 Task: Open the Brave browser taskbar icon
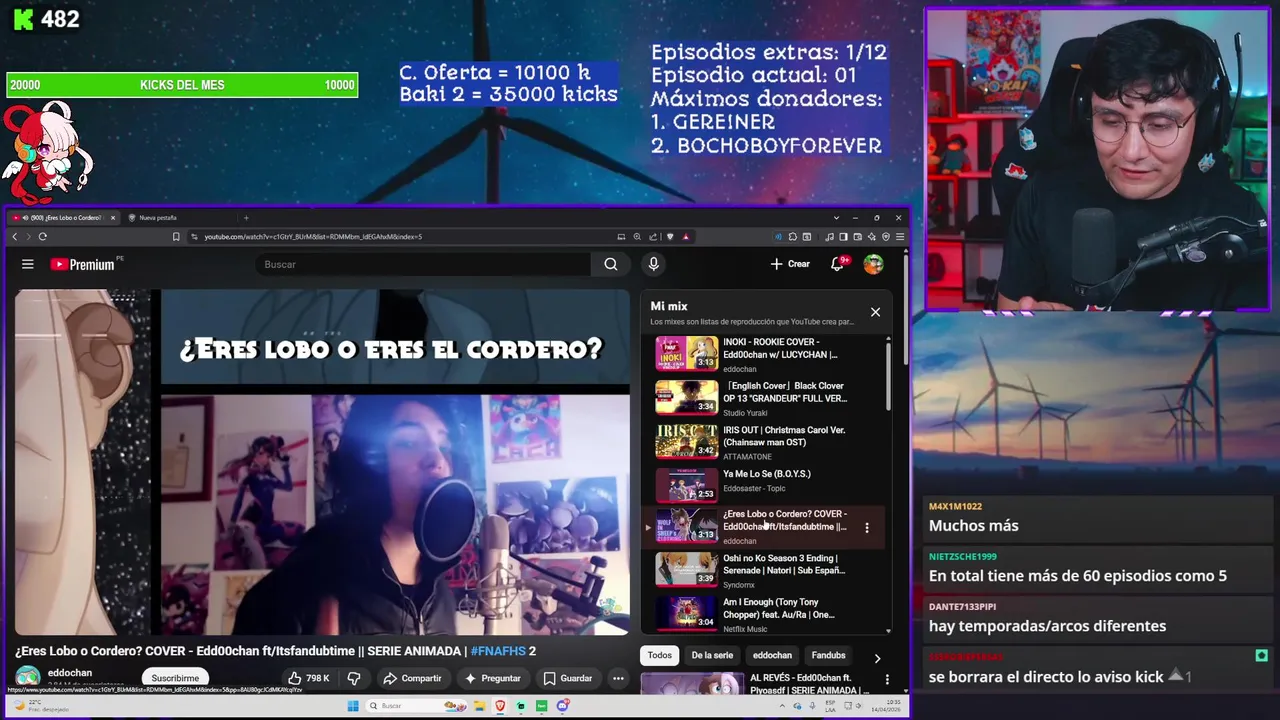coord(500,706)
